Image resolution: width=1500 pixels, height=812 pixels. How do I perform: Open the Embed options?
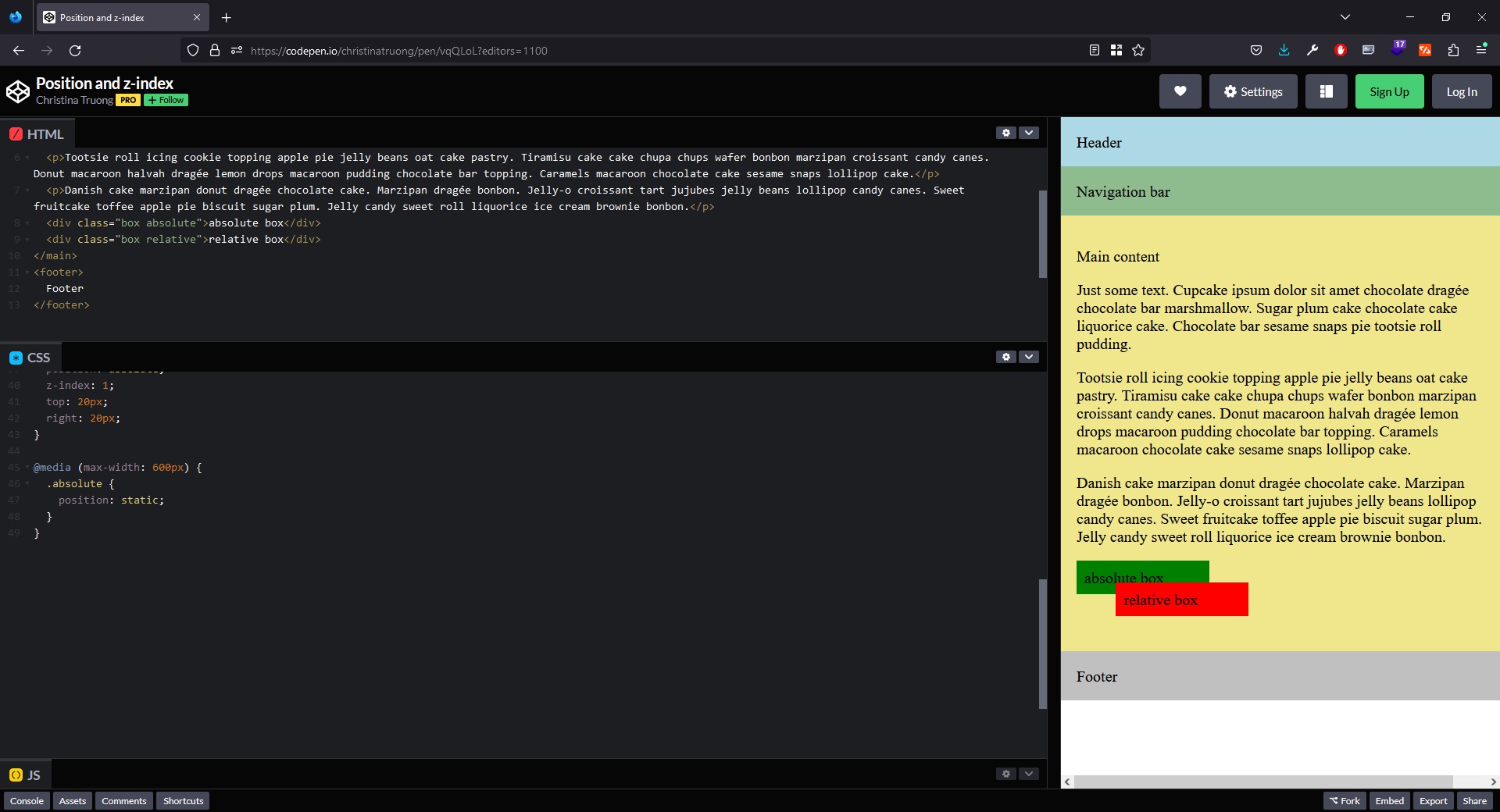point(1390,801)
